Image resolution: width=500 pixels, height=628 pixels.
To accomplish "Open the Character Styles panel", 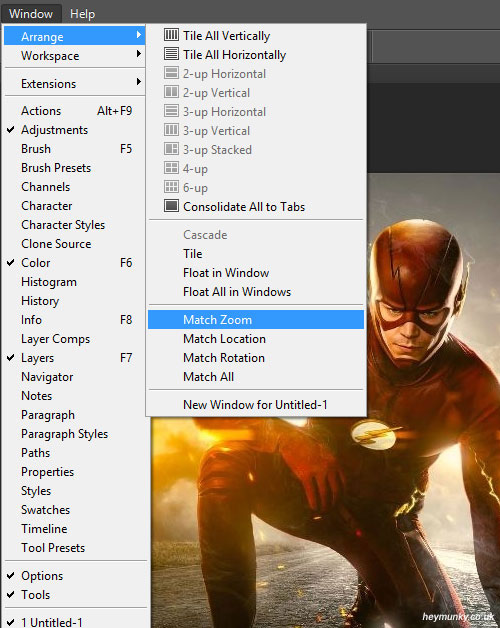I will point(75,225).
